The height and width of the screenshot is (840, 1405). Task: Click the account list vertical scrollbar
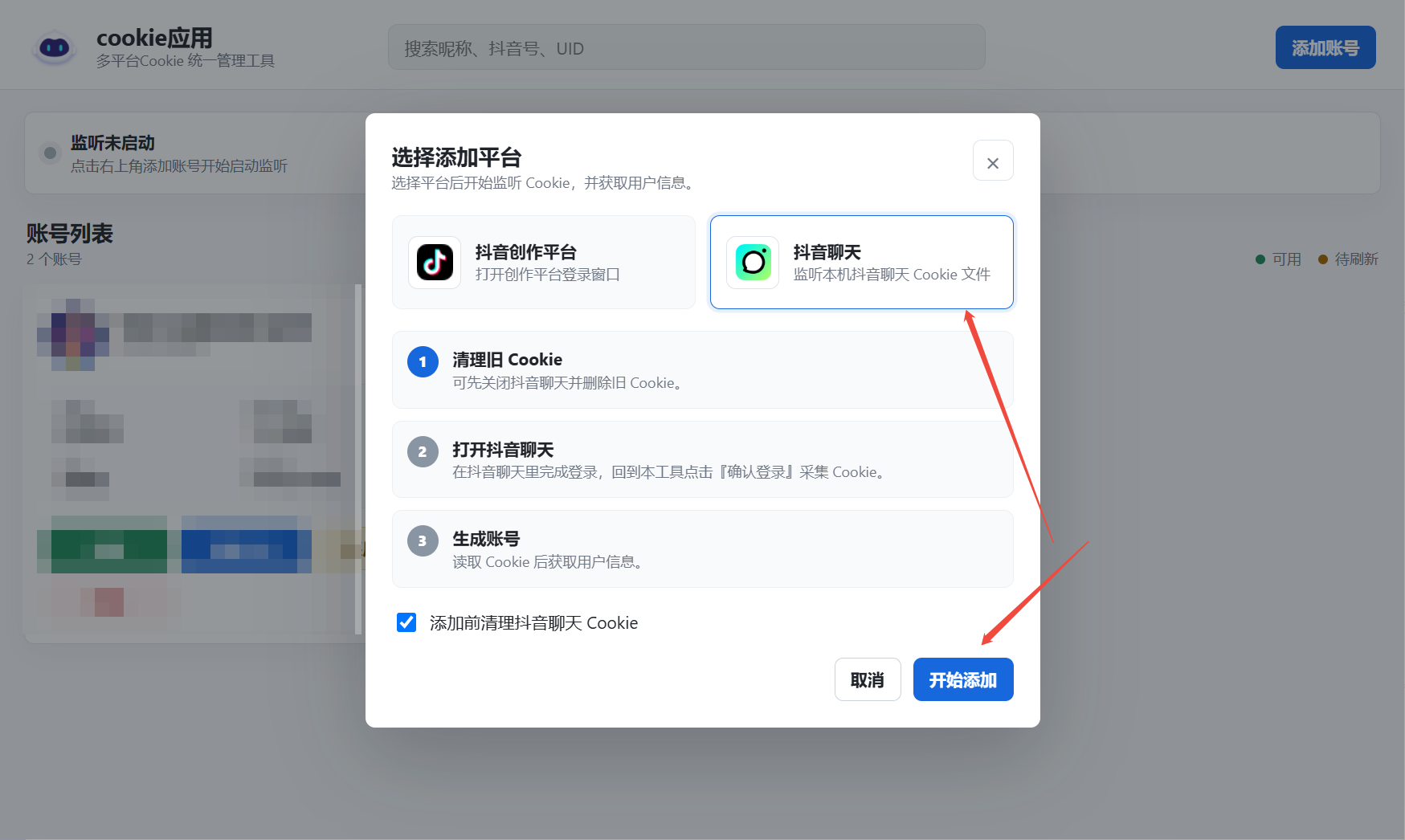[x=358, y=459]
